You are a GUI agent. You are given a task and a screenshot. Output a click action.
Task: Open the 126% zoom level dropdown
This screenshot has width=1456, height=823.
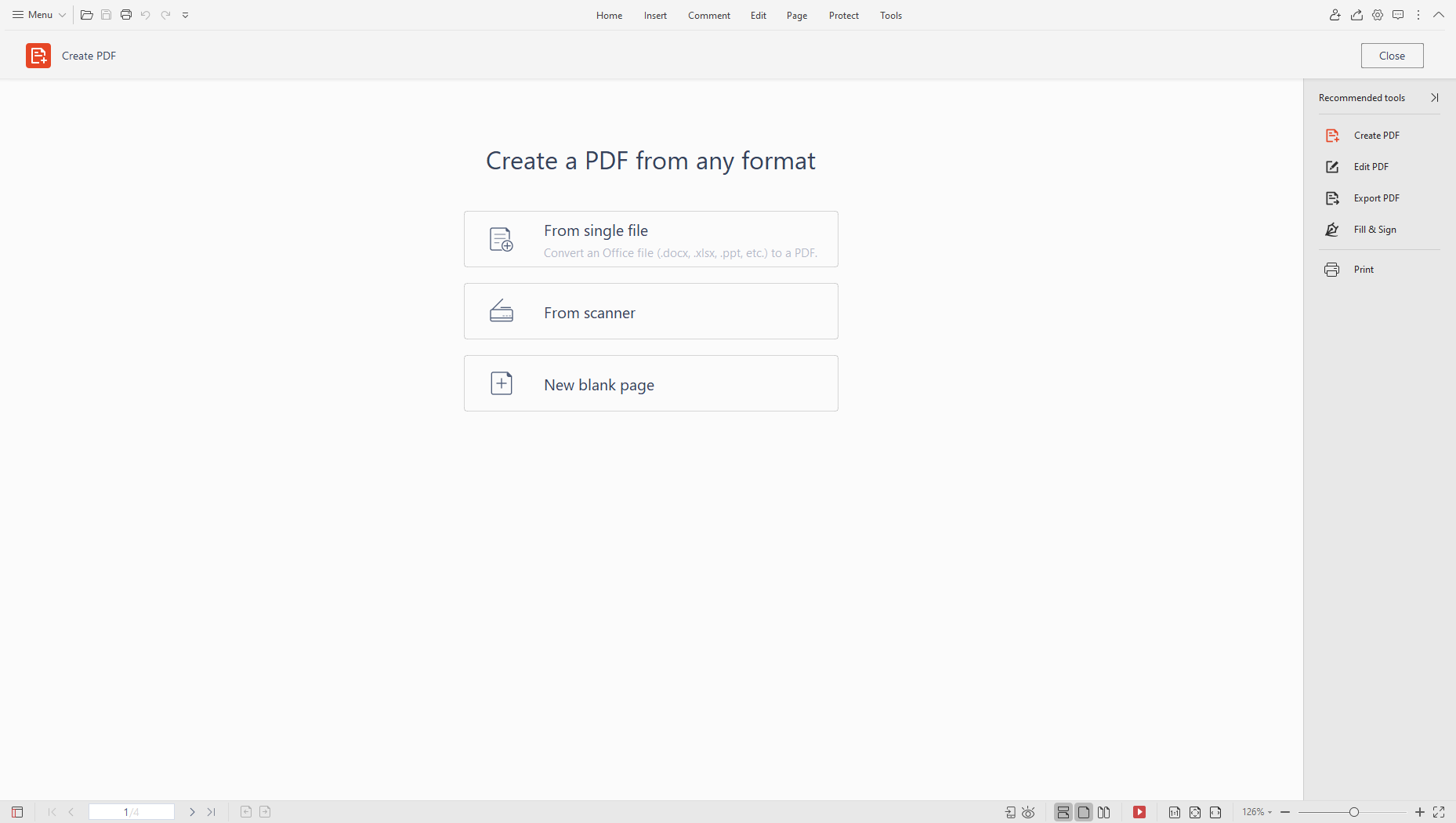point(1257,812)
